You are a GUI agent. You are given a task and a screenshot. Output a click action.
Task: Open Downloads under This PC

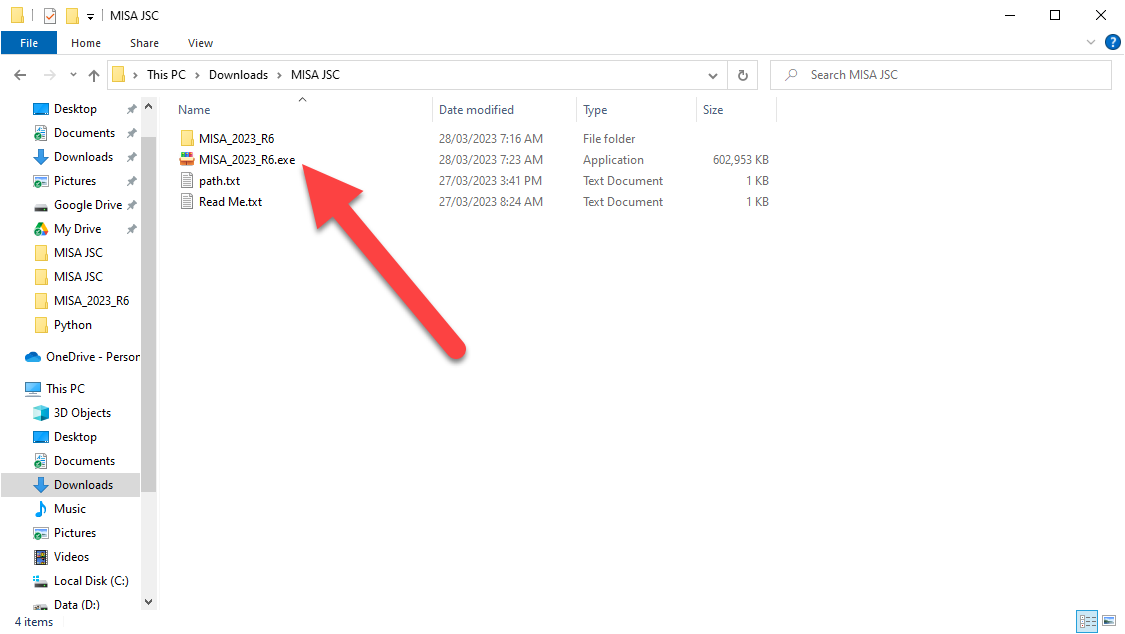point(83,485)
